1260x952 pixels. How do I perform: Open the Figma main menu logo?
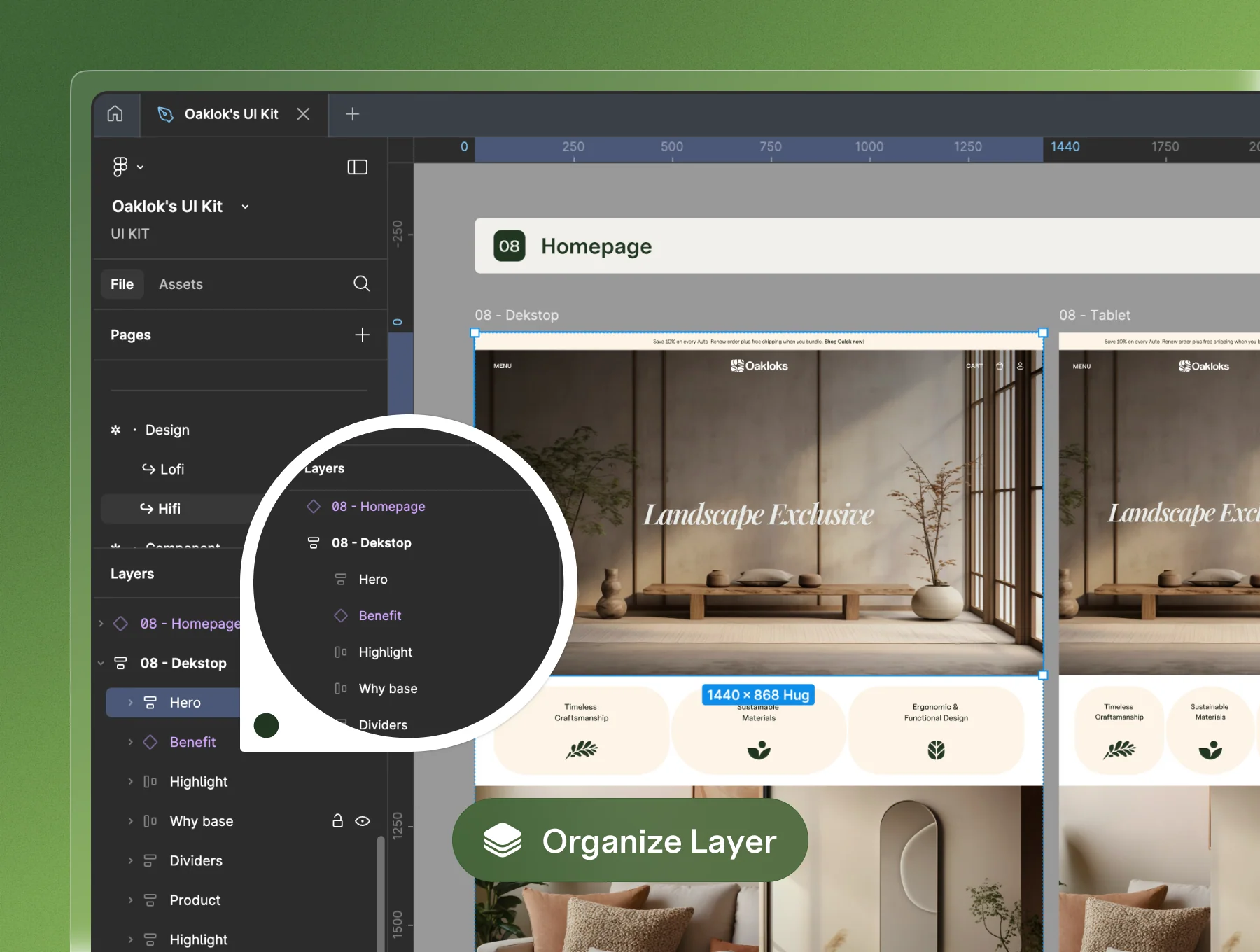pos(120,167)
